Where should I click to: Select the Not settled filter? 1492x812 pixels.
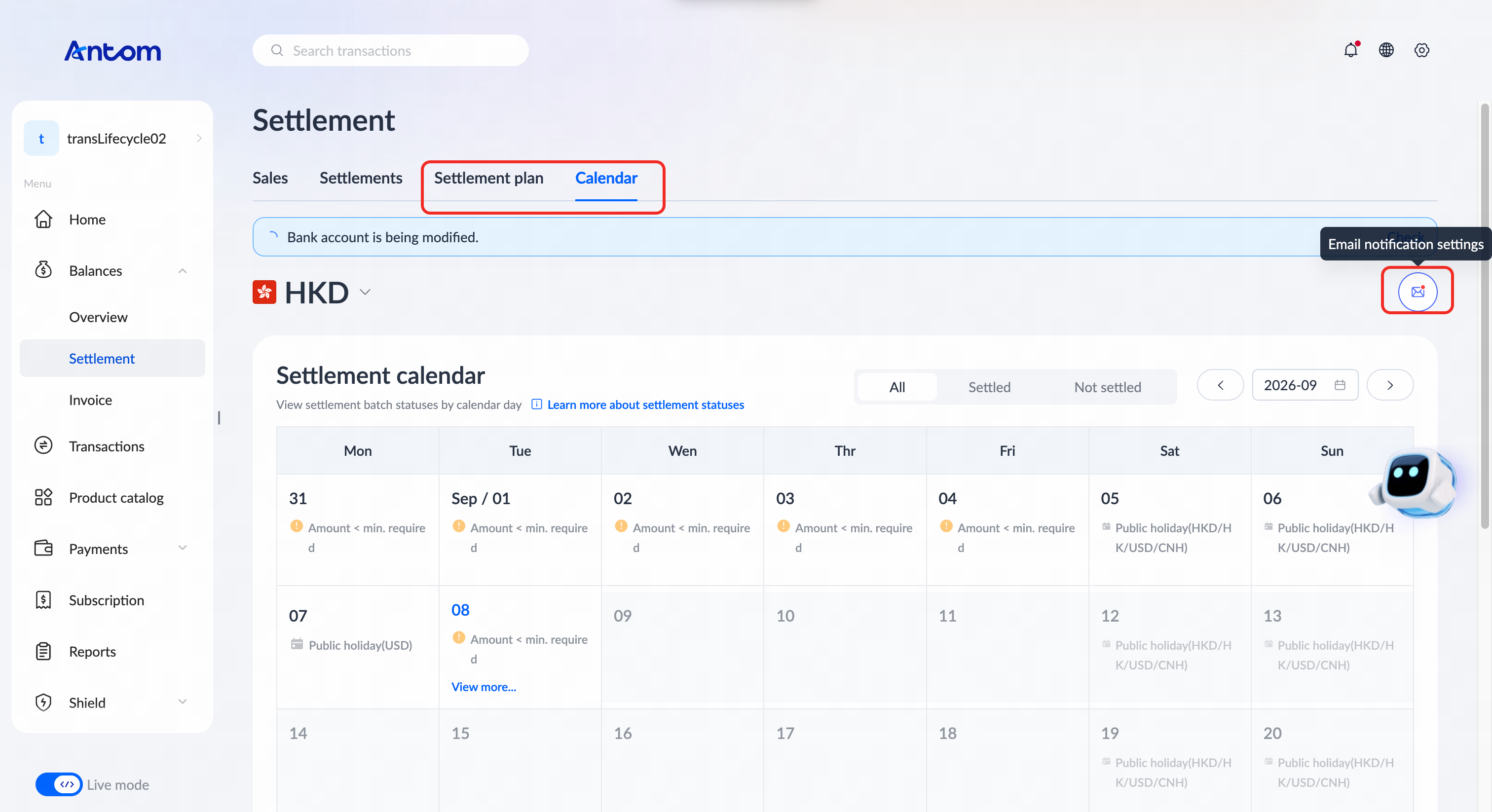(x=1107, y=387)
